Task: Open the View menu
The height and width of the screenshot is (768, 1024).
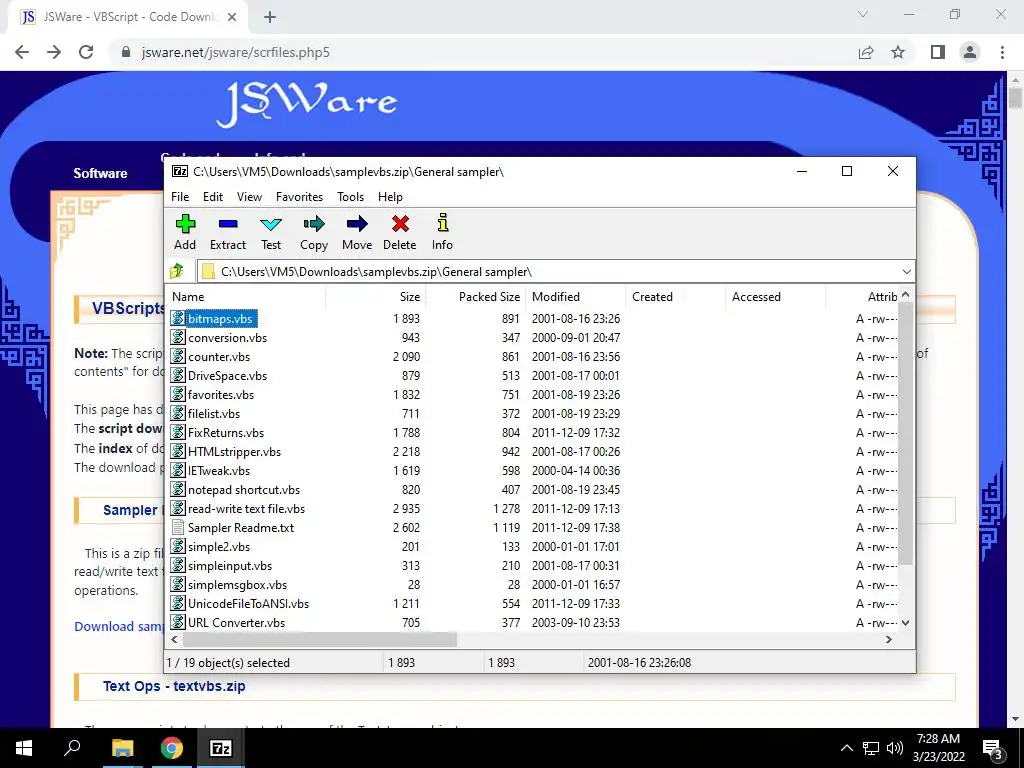Action: 249,197
